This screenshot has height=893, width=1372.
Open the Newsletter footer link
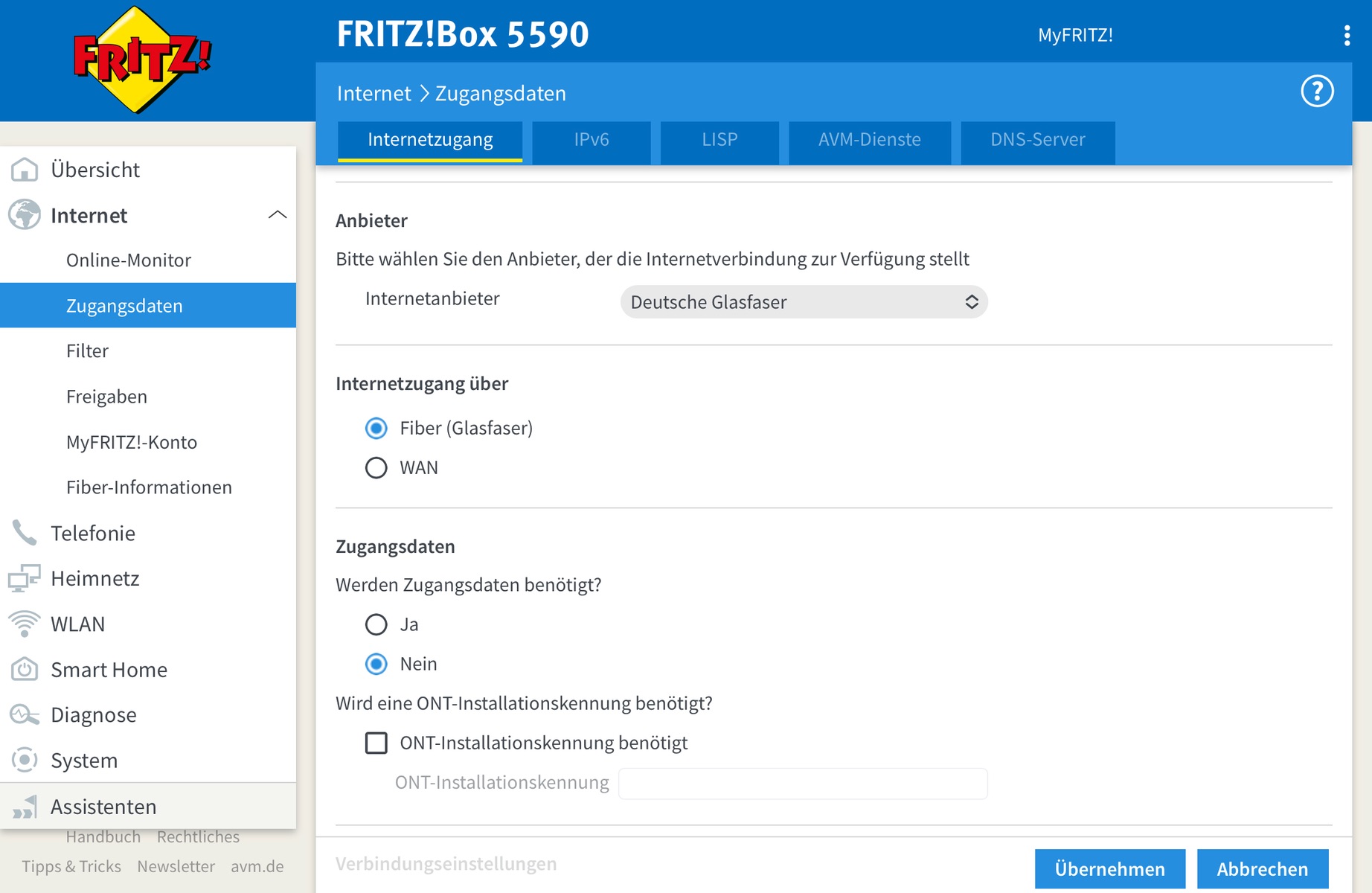point(176,866)
